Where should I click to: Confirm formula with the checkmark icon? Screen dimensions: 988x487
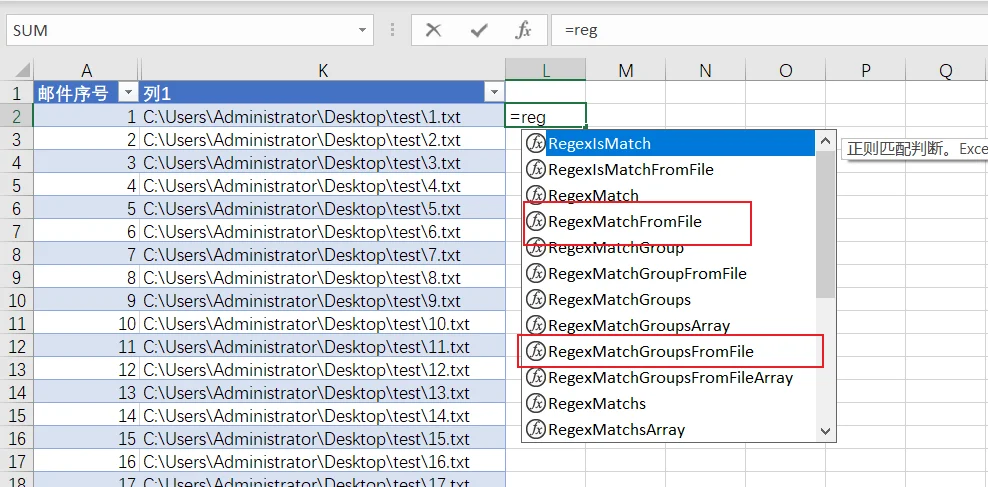479,30
